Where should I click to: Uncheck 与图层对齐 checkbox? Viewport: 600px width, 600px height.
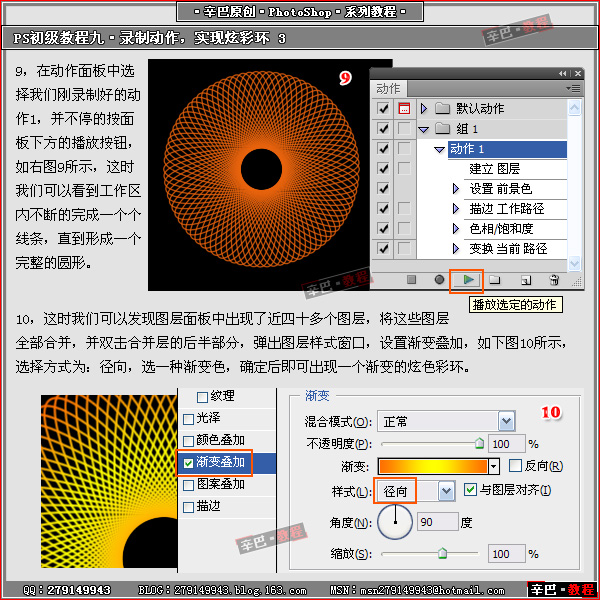click(470, 489)
